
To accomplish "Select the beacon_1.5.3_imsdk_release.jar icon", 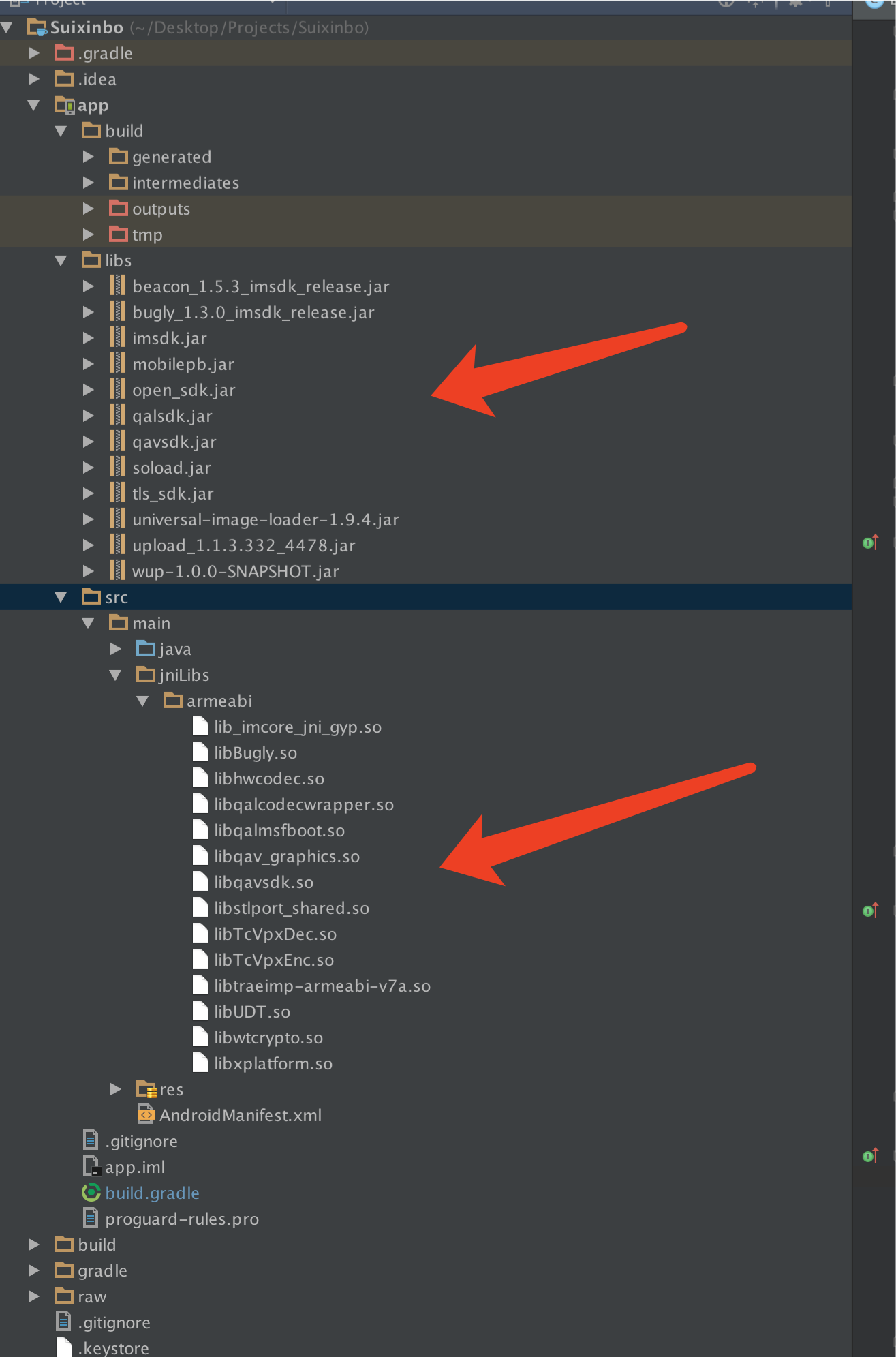I will tap(118, 286).
